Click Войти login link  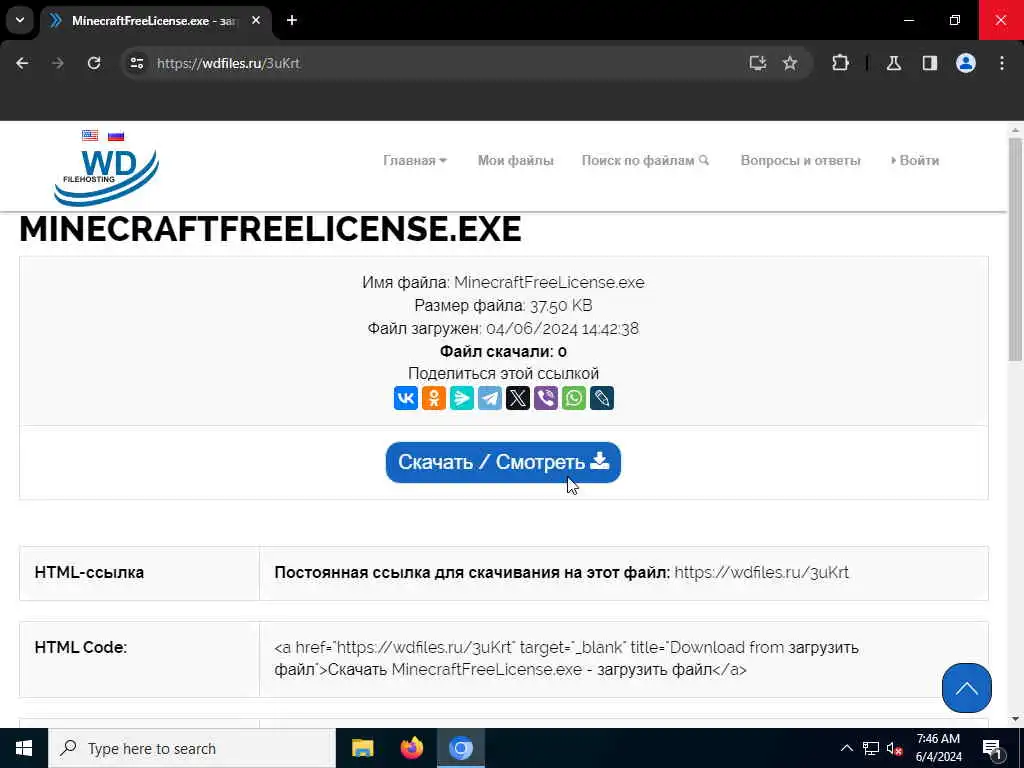(915, 161)
